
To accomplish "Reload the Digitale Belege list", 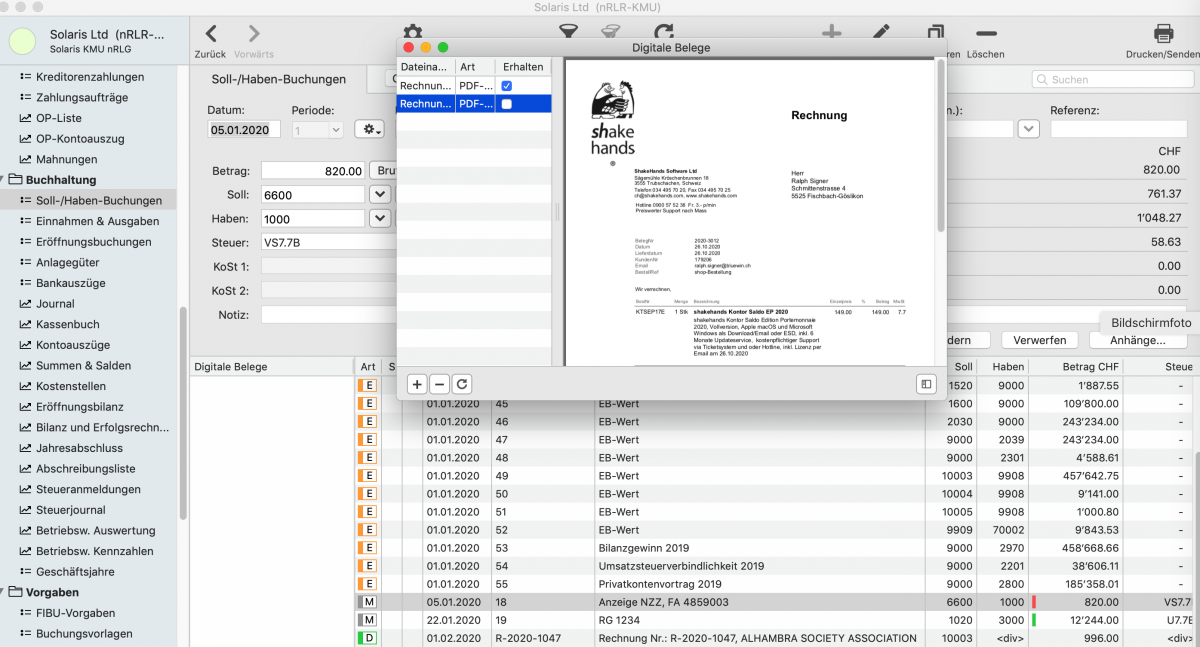I will (x=462, y=384).
